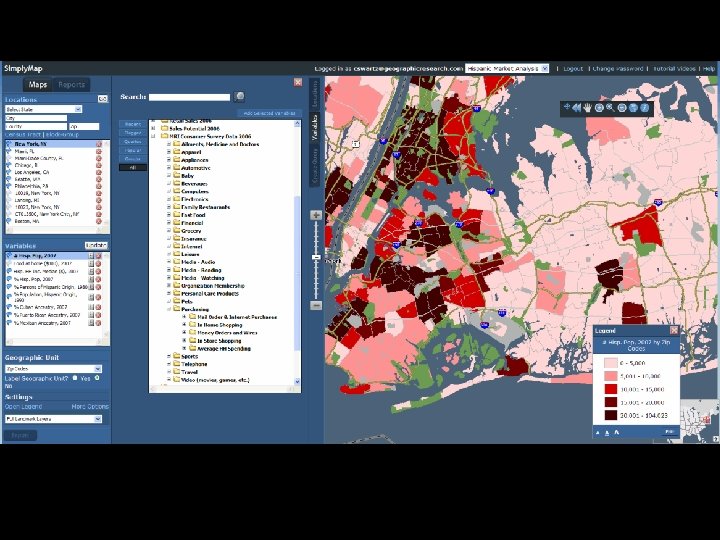720x540 pixels.
Task: Select the Yes radio for Label Geographic Unit
Action: click(x=75, y=378)
